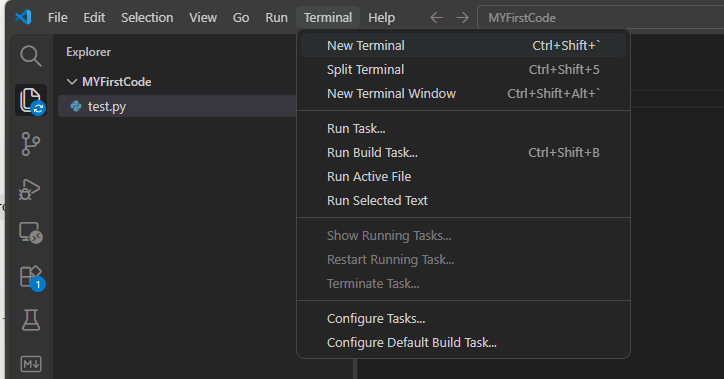Open the Selection menu
The width and height of the screenshot is (724, 379).
(x=147, y=18)
